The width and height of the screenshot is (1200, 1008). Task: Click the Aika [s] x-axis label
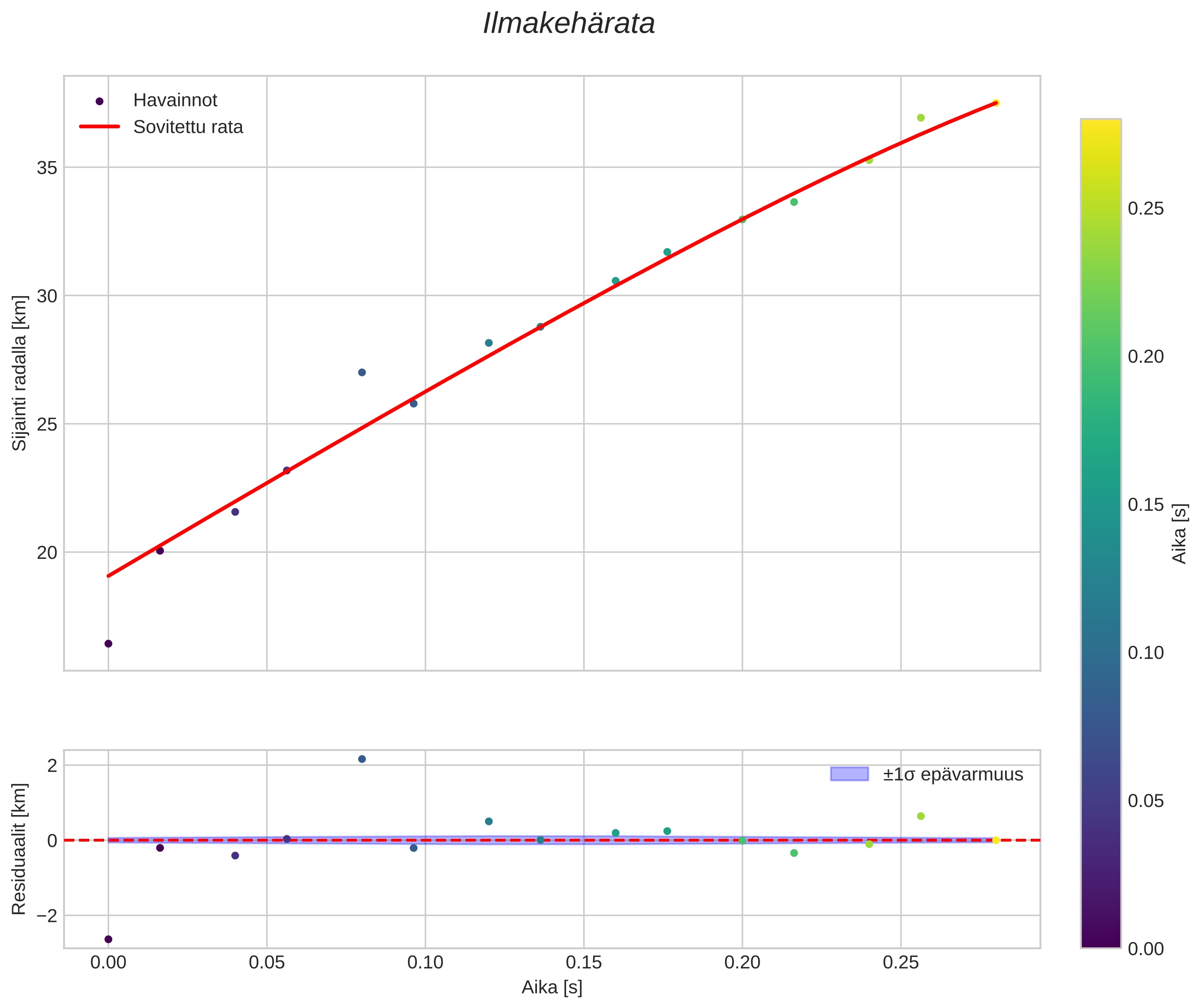tap(552, 987)
